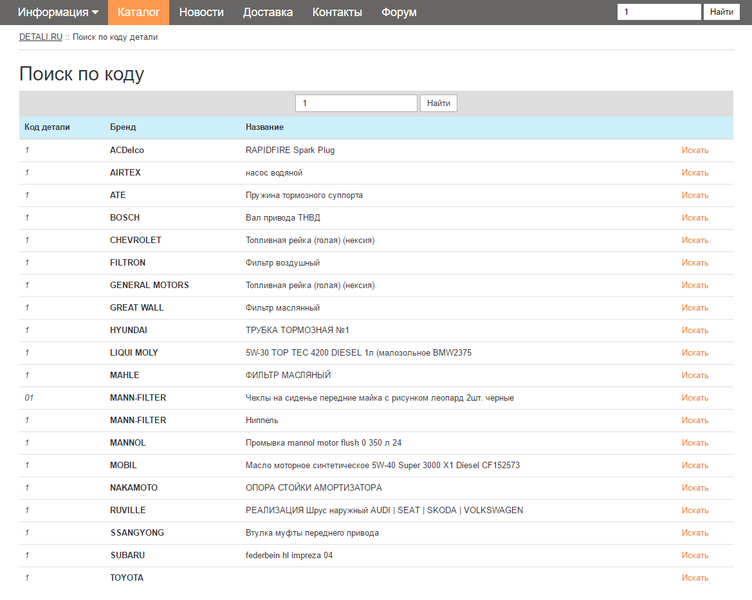Click Найти button in the top bar
This screenshot has width=752, height=600.
721,12
